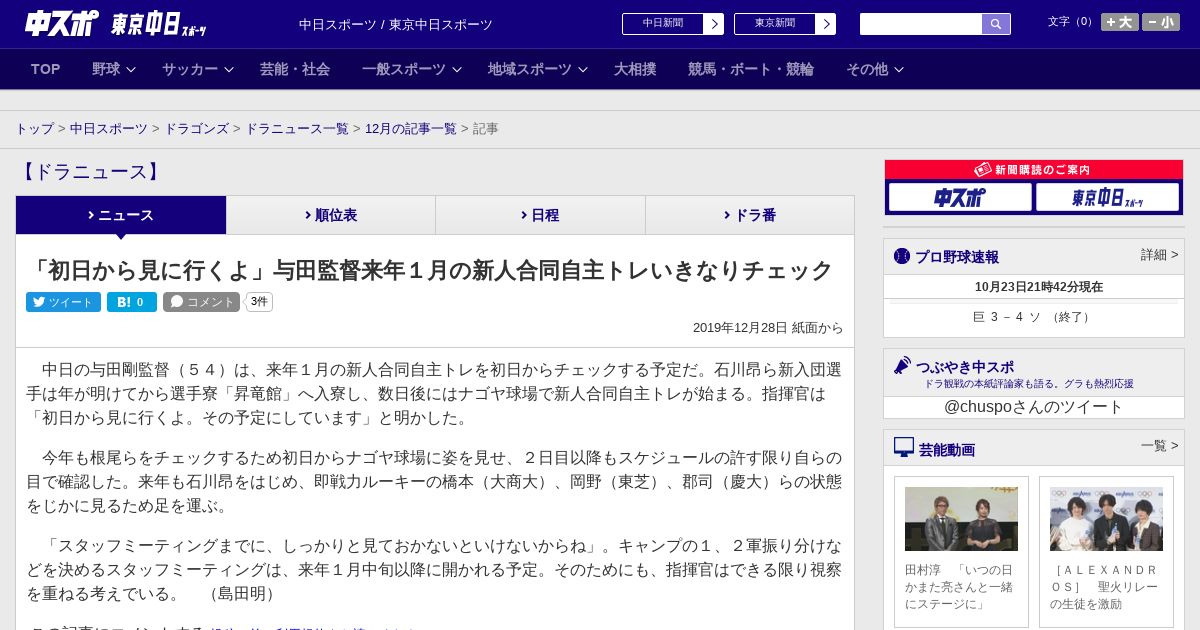Expand the 野球 navigation menu

tap(114, 69)
